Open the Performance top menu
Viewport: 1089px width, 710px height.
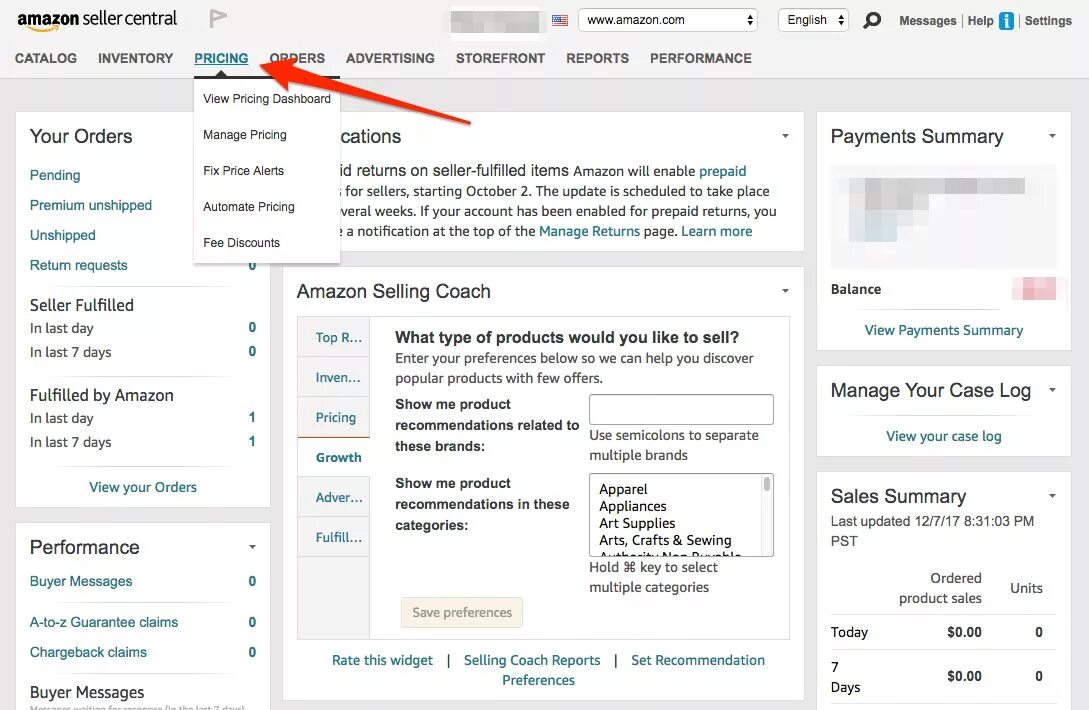701,58
